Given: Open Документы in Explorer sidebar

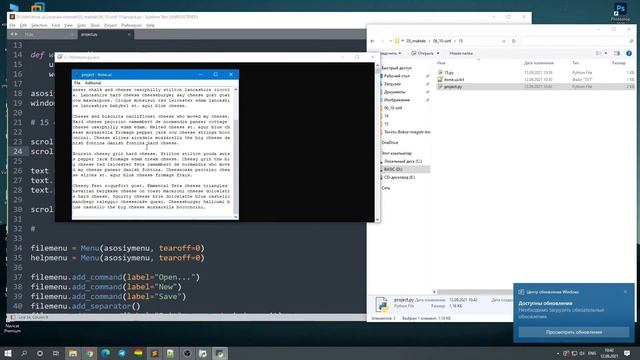Looking at the screenshot, I should (394, 92).
